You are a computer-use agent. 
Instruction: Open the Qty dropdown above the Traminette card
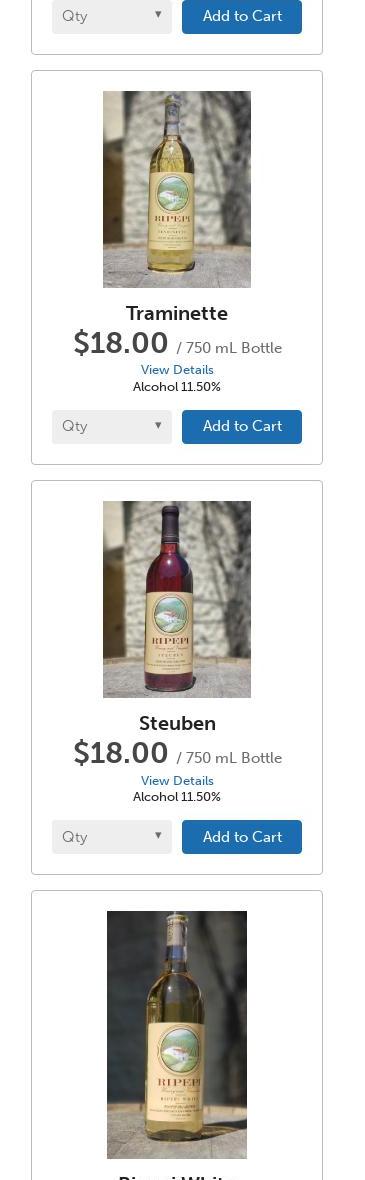111,16
